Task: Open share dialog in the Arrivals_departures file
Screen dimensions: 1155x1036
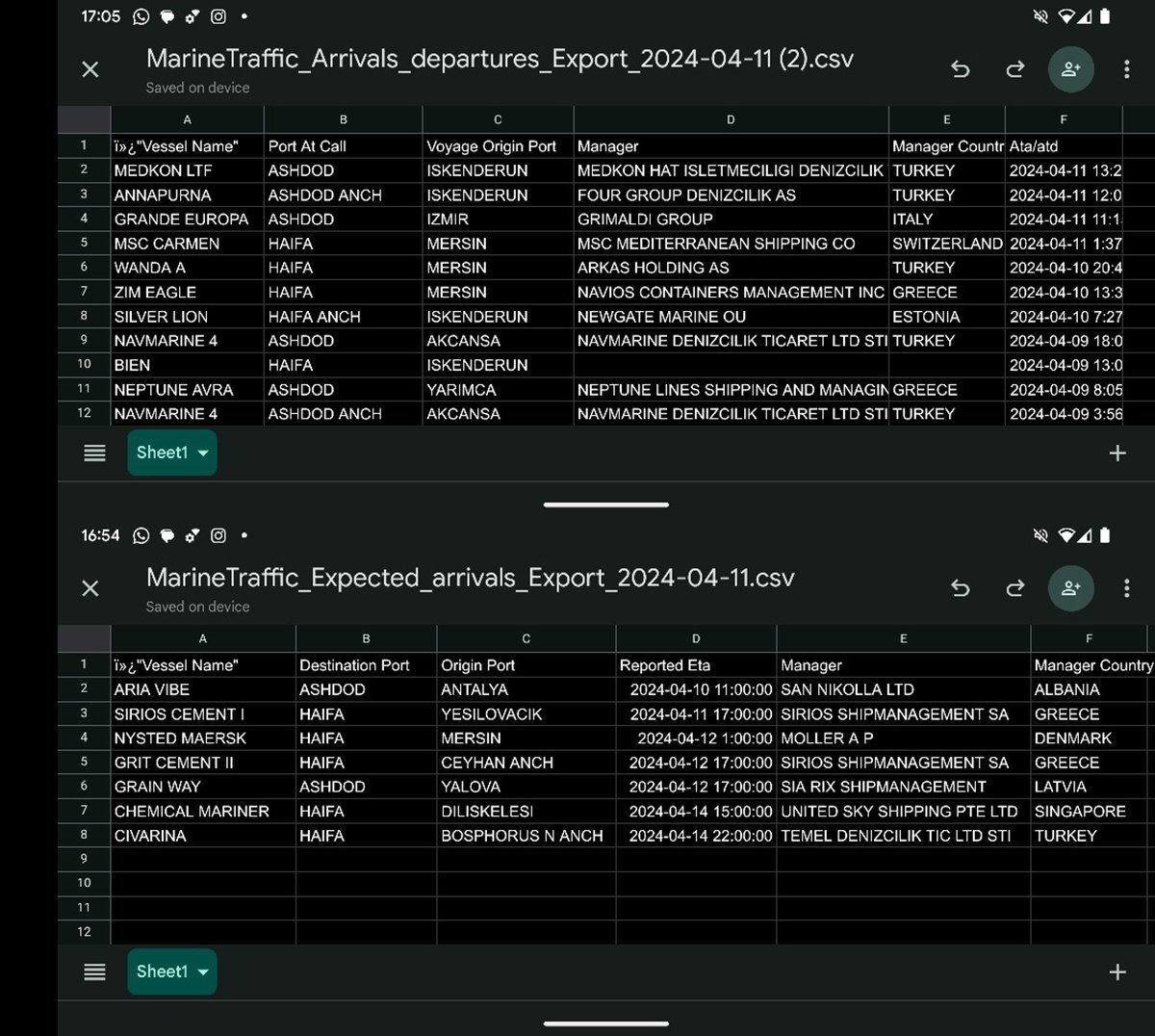Action: click(x=1071, y=69)
